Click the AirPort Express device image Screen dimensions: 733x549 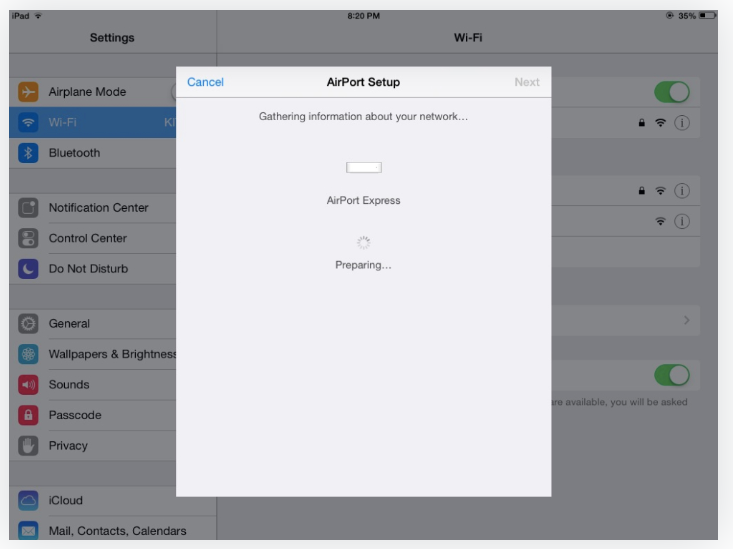pyautogui.click(x=364, y=167)
